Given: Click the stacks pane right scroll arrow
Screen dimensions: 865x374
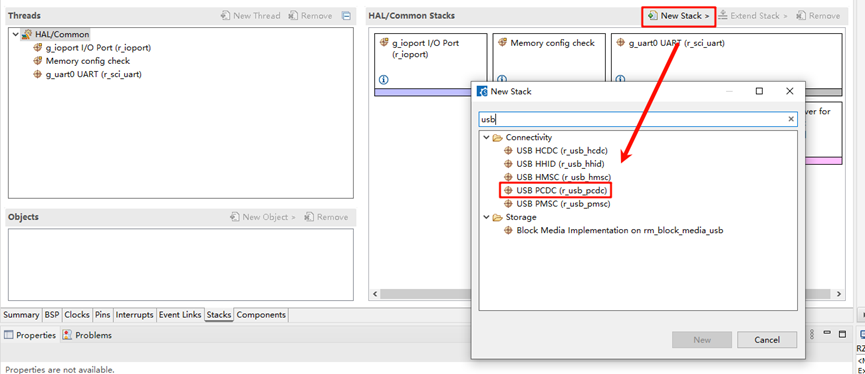Looking at the screenshot, I should (x=839, y=295).
